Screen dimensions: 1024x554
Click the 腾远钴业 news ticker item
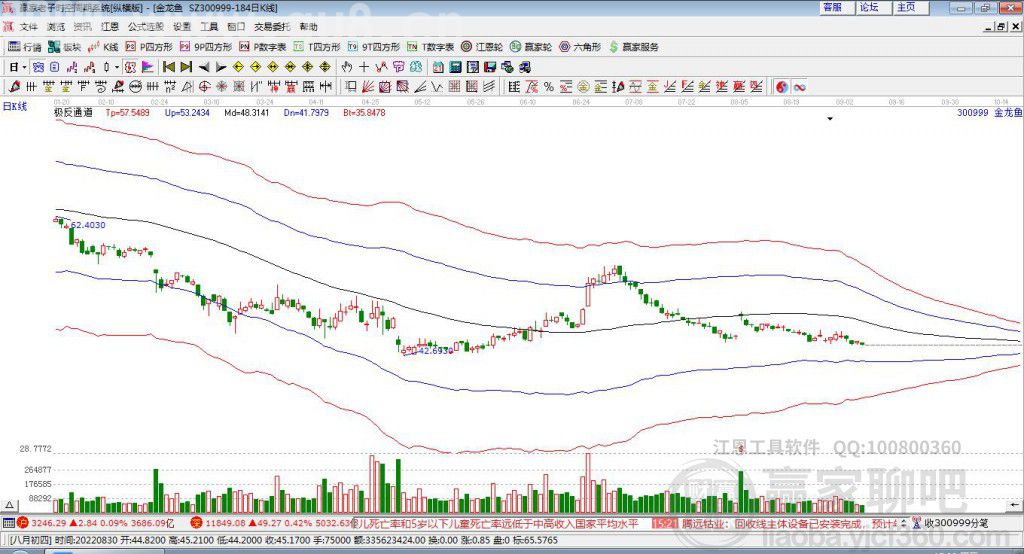[x=790, y=523]
